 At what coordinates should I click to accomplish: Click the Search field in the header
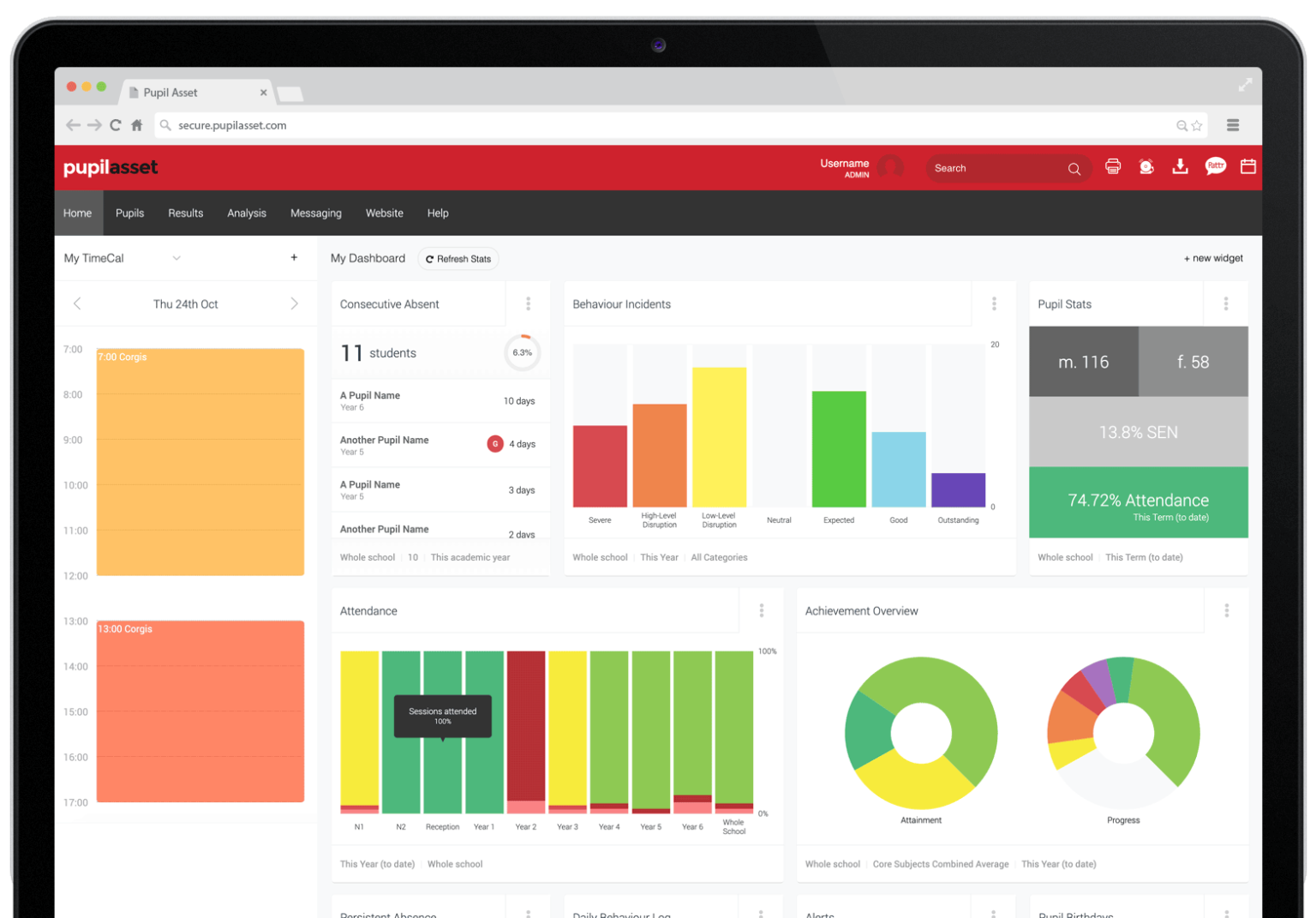[x=998, y=168]
